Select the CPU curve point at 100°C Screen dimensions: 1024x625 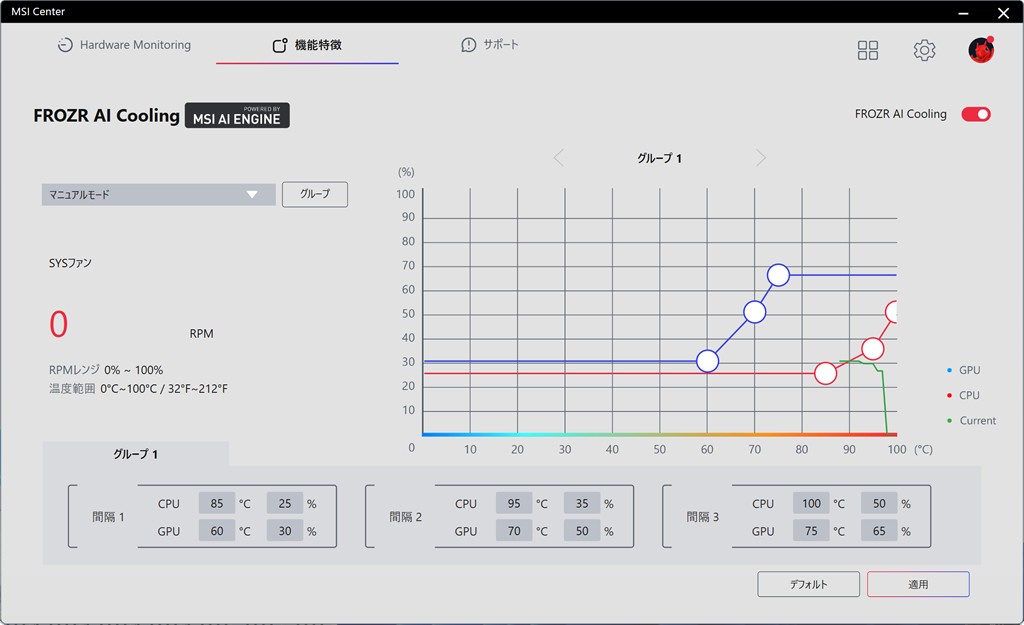click(892, 312)
